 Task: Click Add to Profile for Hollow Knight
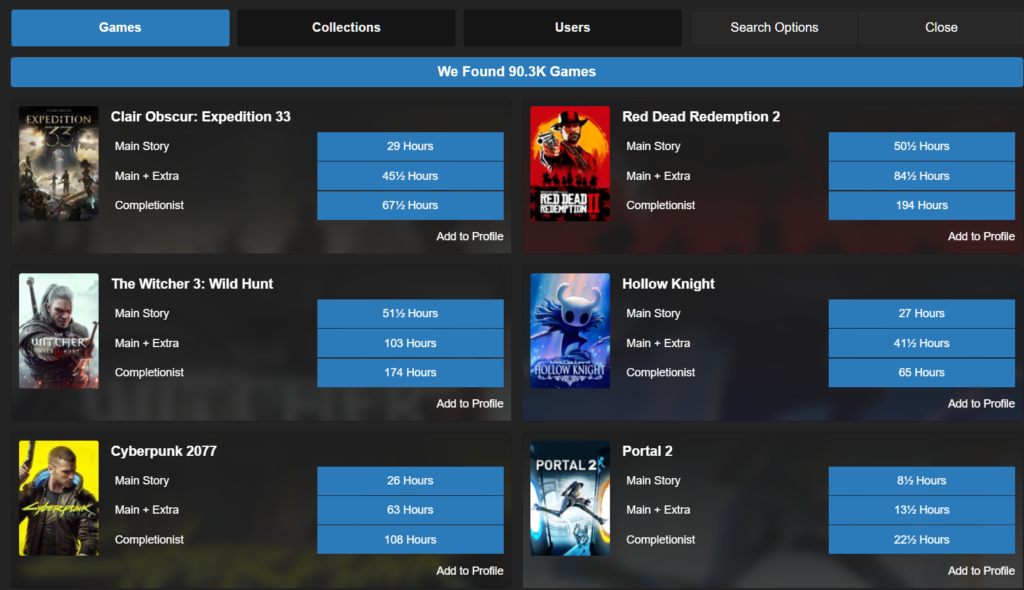981,404
